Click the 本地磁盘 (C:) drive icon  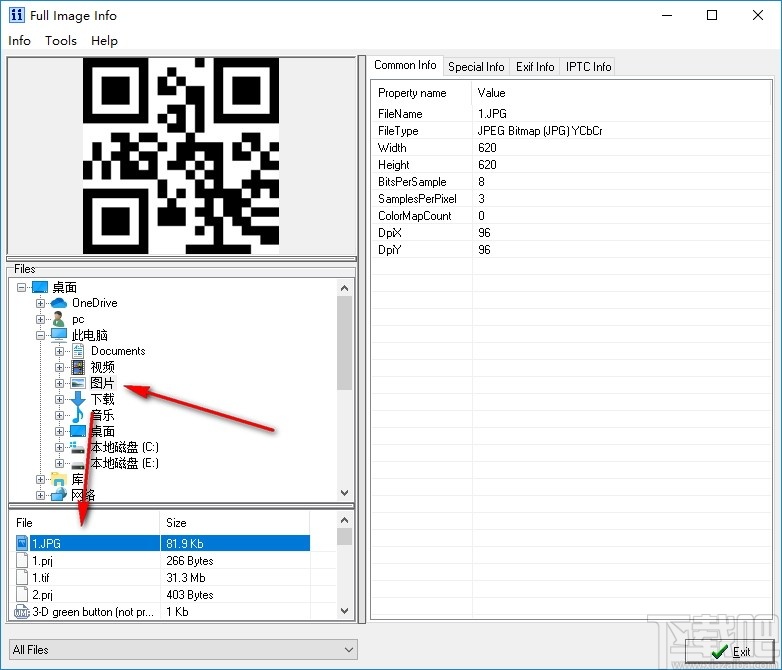(x=78, y=447)
